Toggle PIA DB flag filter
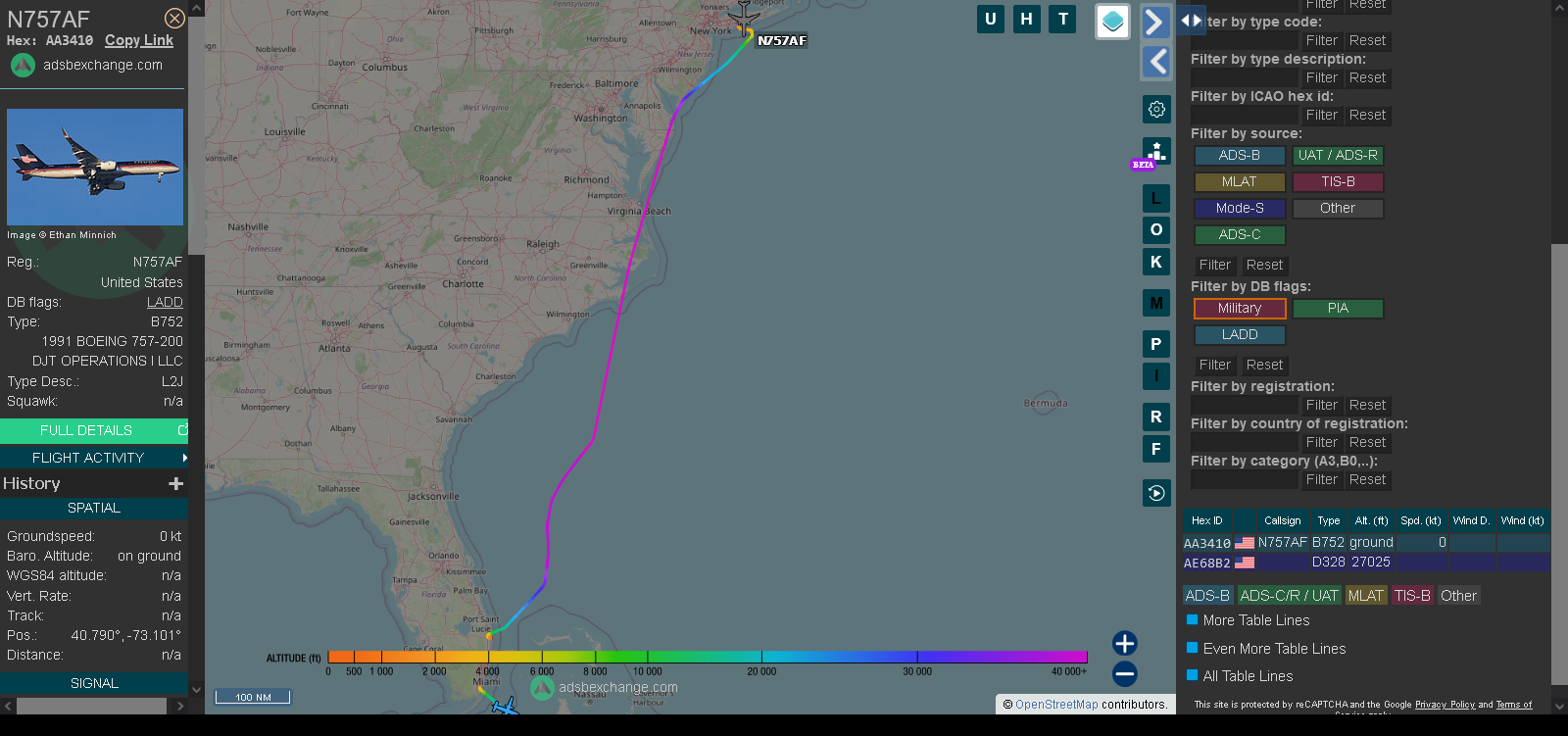This screenshot has width=1568, height=736. coord(1338,308)
